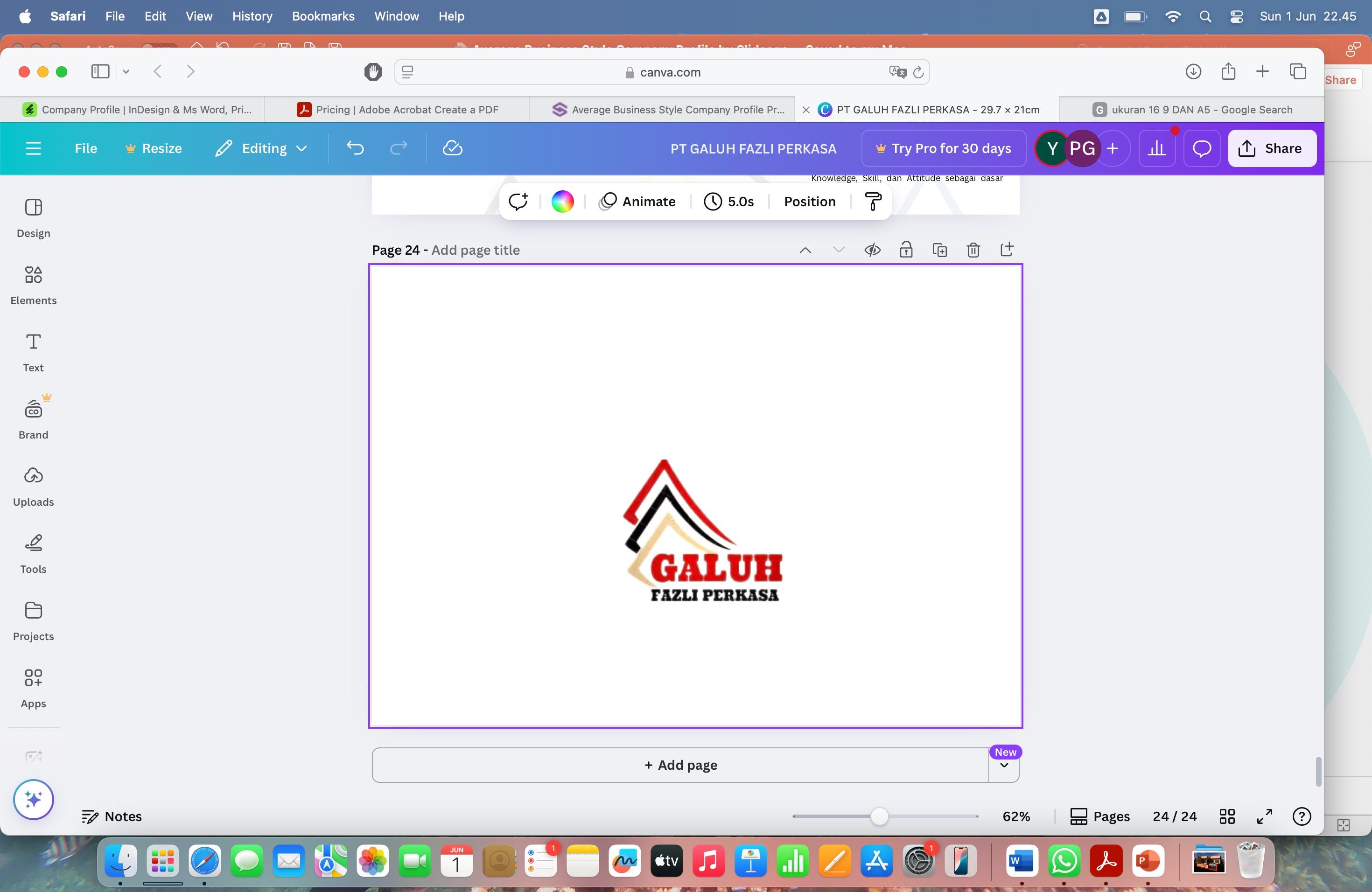Open the comments speech bubble in header
This screenshot has width=1372, height=892.
[1201, 149]
